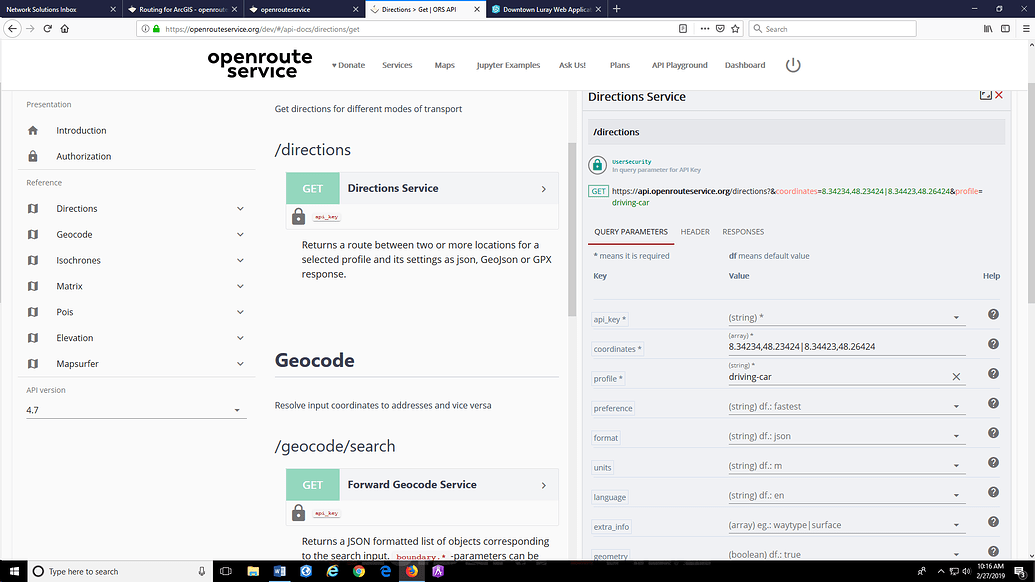Close the Directions Service panel
The height and width of the screenshot is (582, 1035).
coord(999,95)
